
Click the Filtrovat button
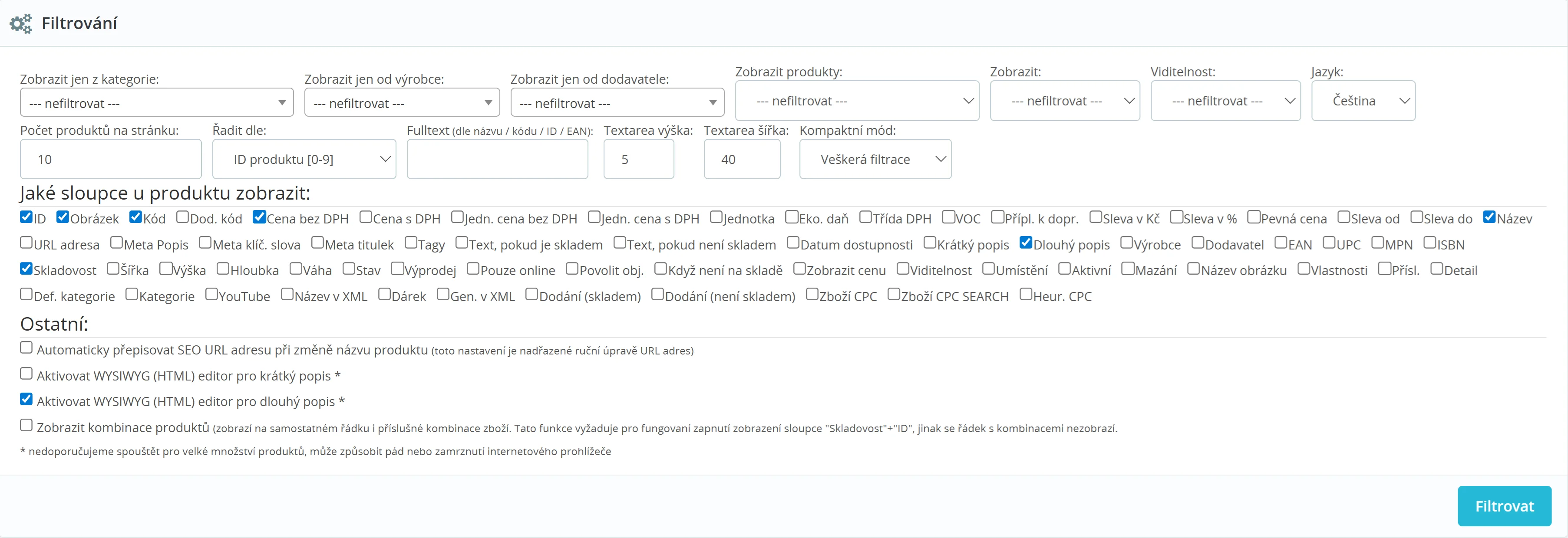coord(1503,506)
